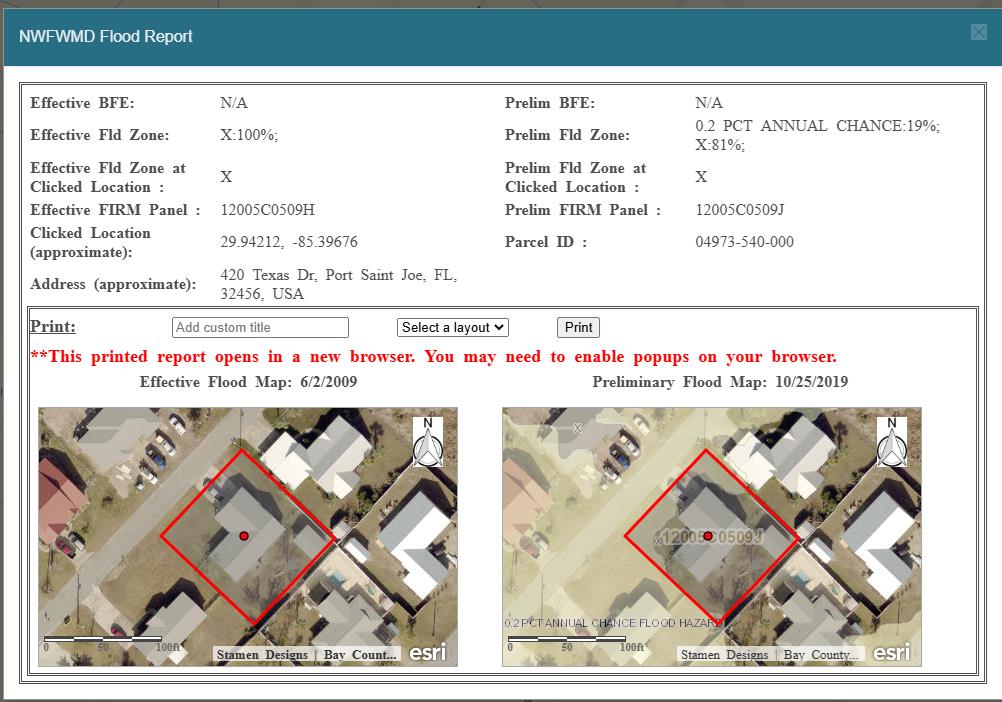Click the scale bar on Preliminary map
1002x702 pixels.
point(567,640)
